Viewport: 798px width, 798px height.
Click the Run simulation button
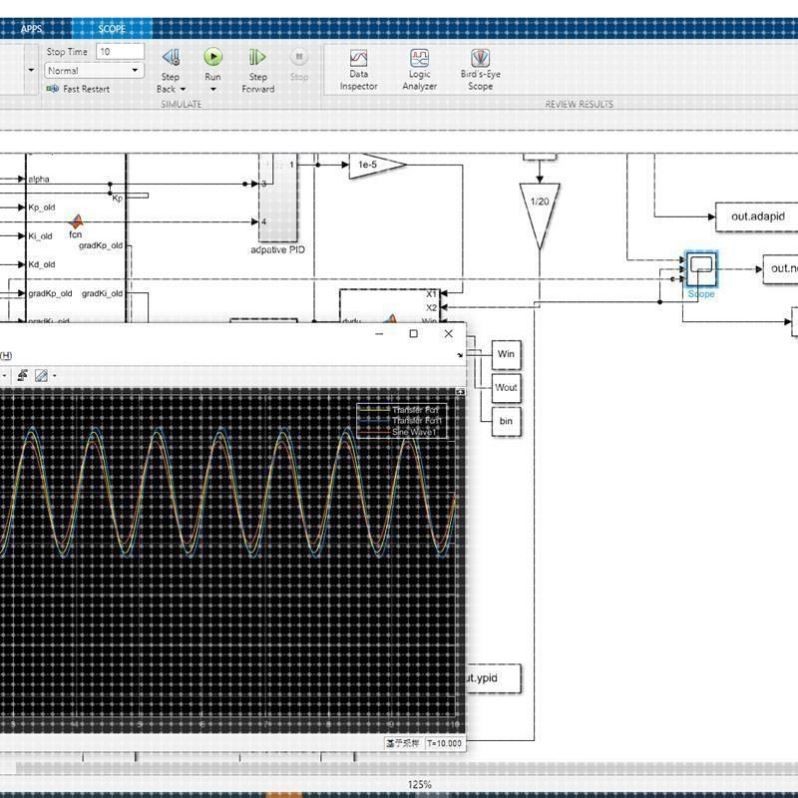(x=212, y=58)
